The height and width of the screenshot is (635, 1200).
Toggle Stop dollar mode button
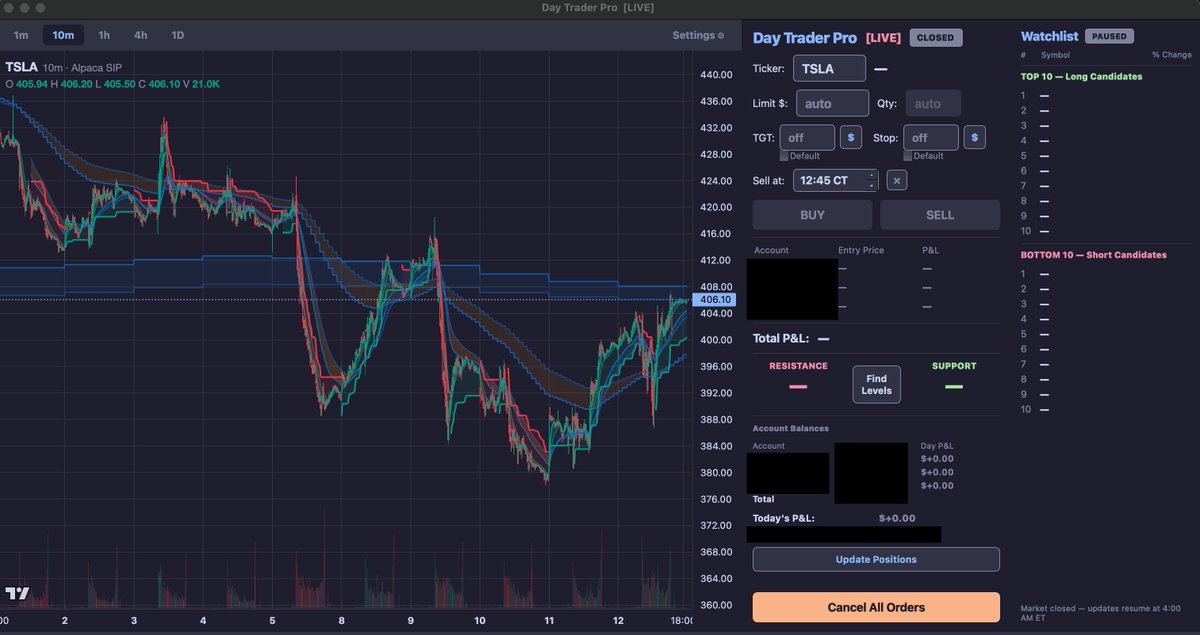click(975, 138)
